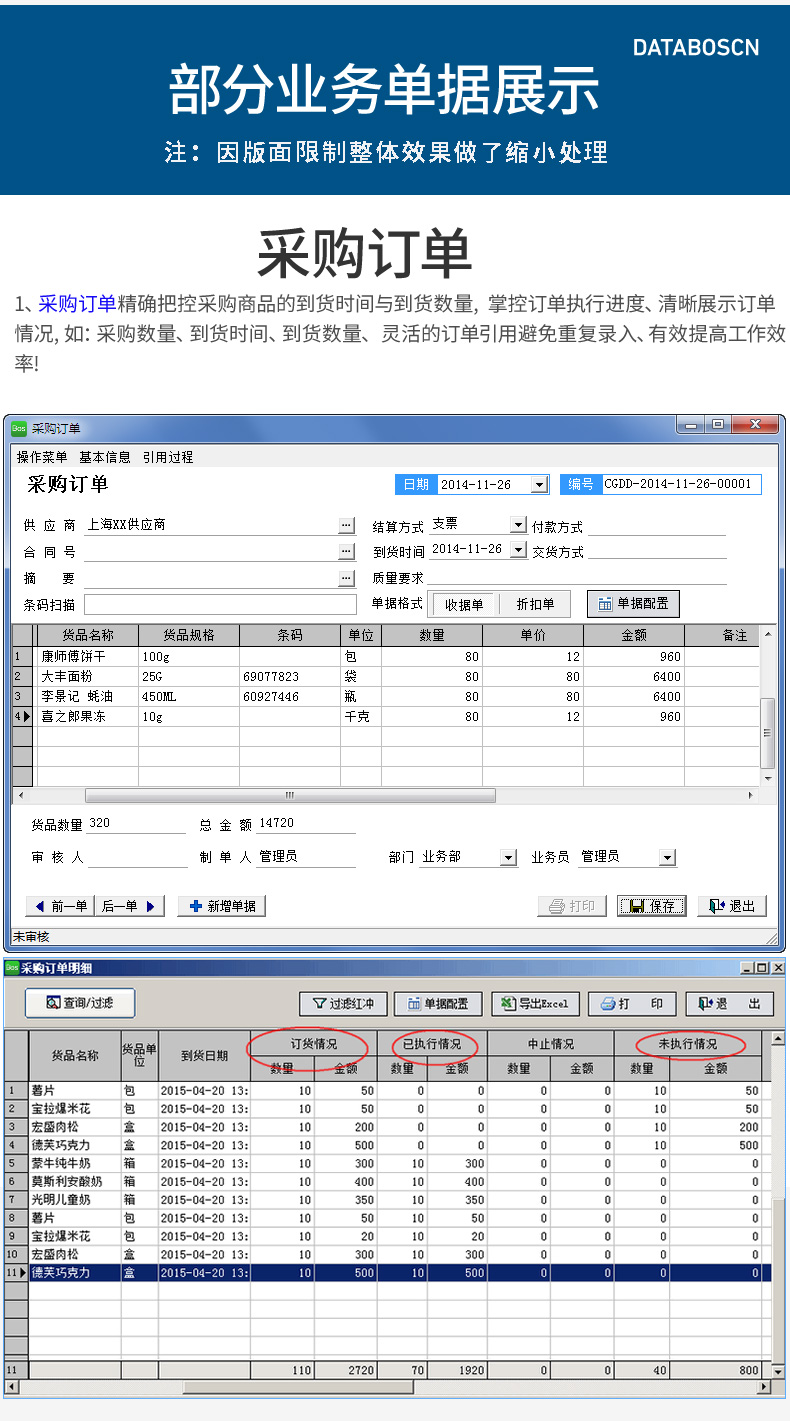Screen dimensions: 790x1421
Task: Open the 操作菜单 menu
Action: [x=42, y=457]
